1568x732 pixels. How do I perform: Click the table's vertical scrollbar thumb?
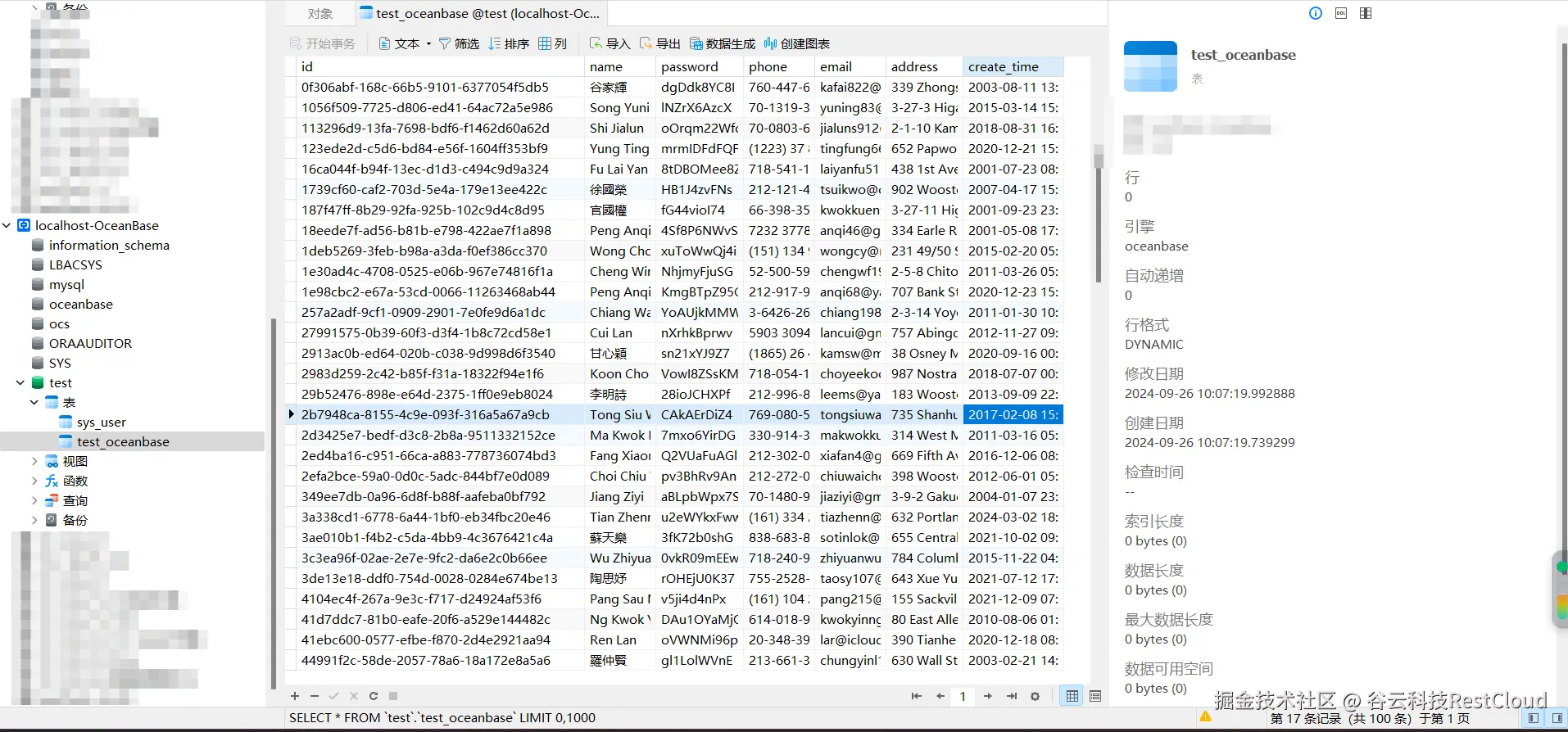pos(1099,213)
